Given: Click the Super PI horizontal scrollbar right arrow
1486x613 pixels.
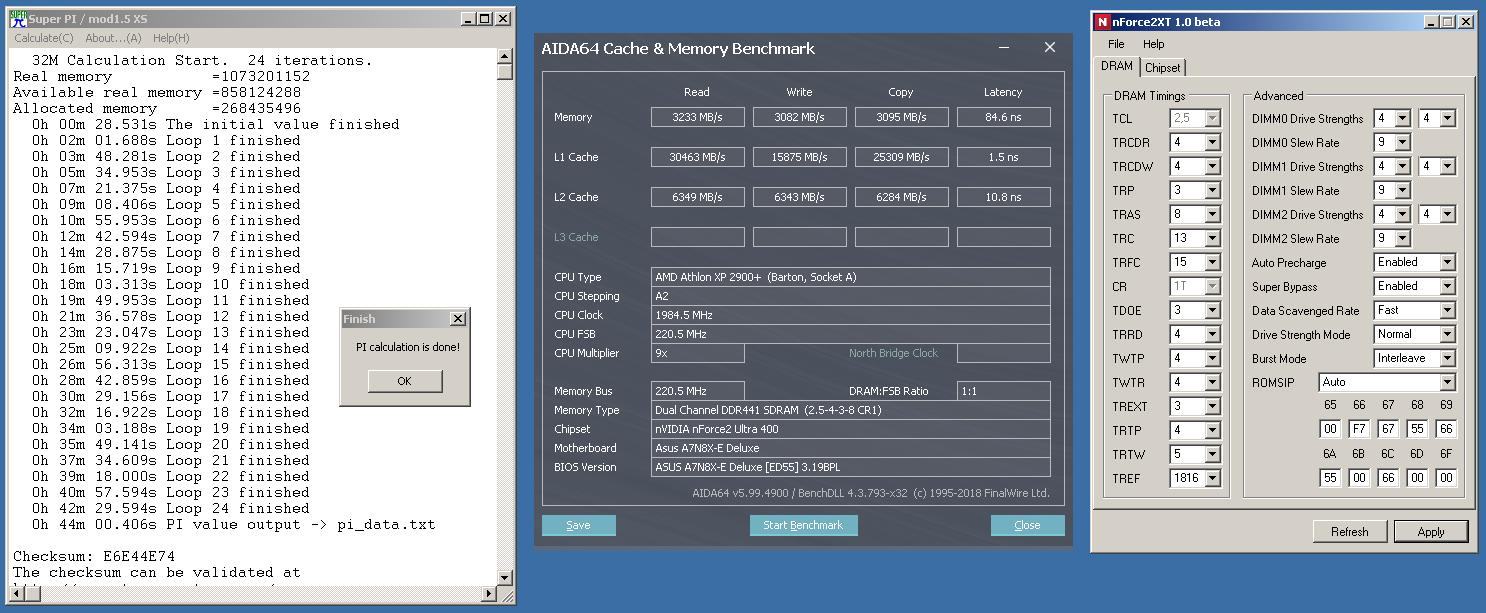Looking at the screenshot, I should 489,593.
